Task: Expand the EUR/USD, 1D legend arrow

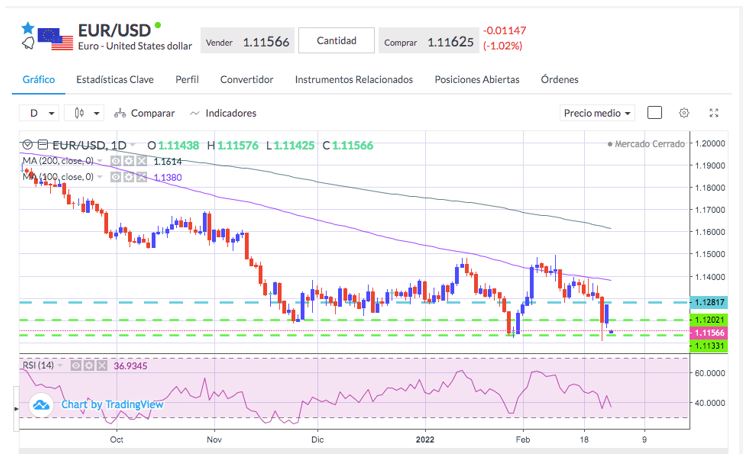Action: click(x=133, y=145)
